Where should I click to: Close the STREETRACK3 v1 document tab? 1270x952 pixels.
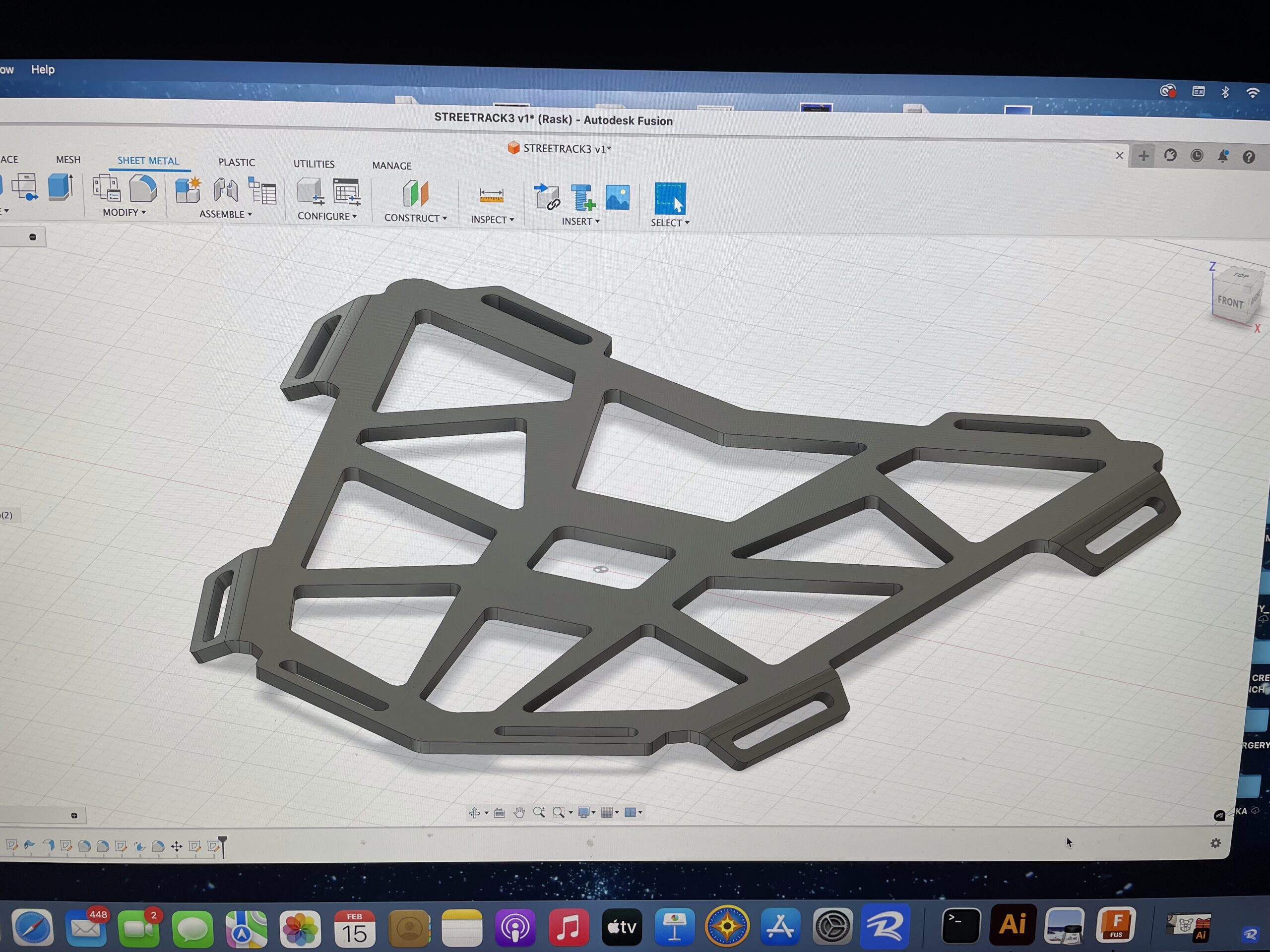coord(1120,156)
